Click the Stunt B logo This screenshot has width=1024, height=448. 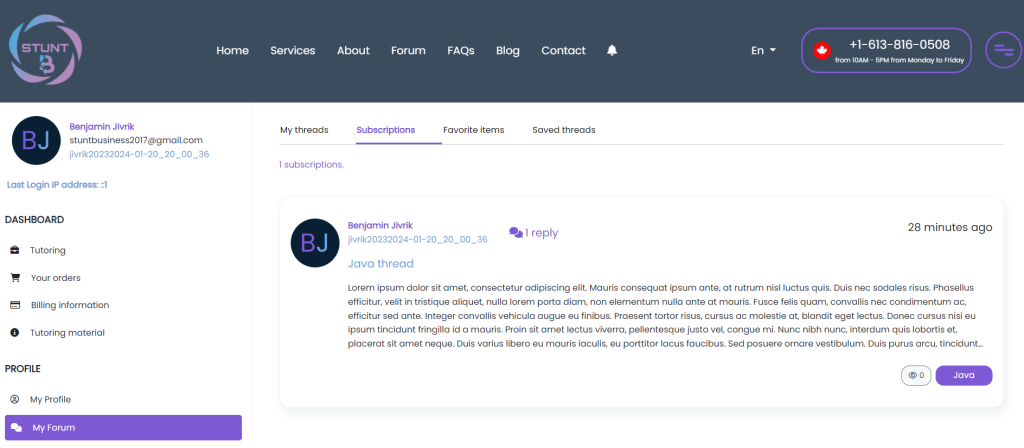pyautogui.click(x=46, y=50)
